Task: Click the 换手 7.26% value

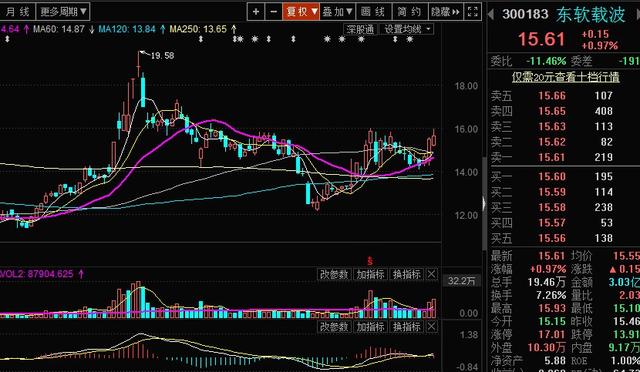Action: (x=551, y=295)
